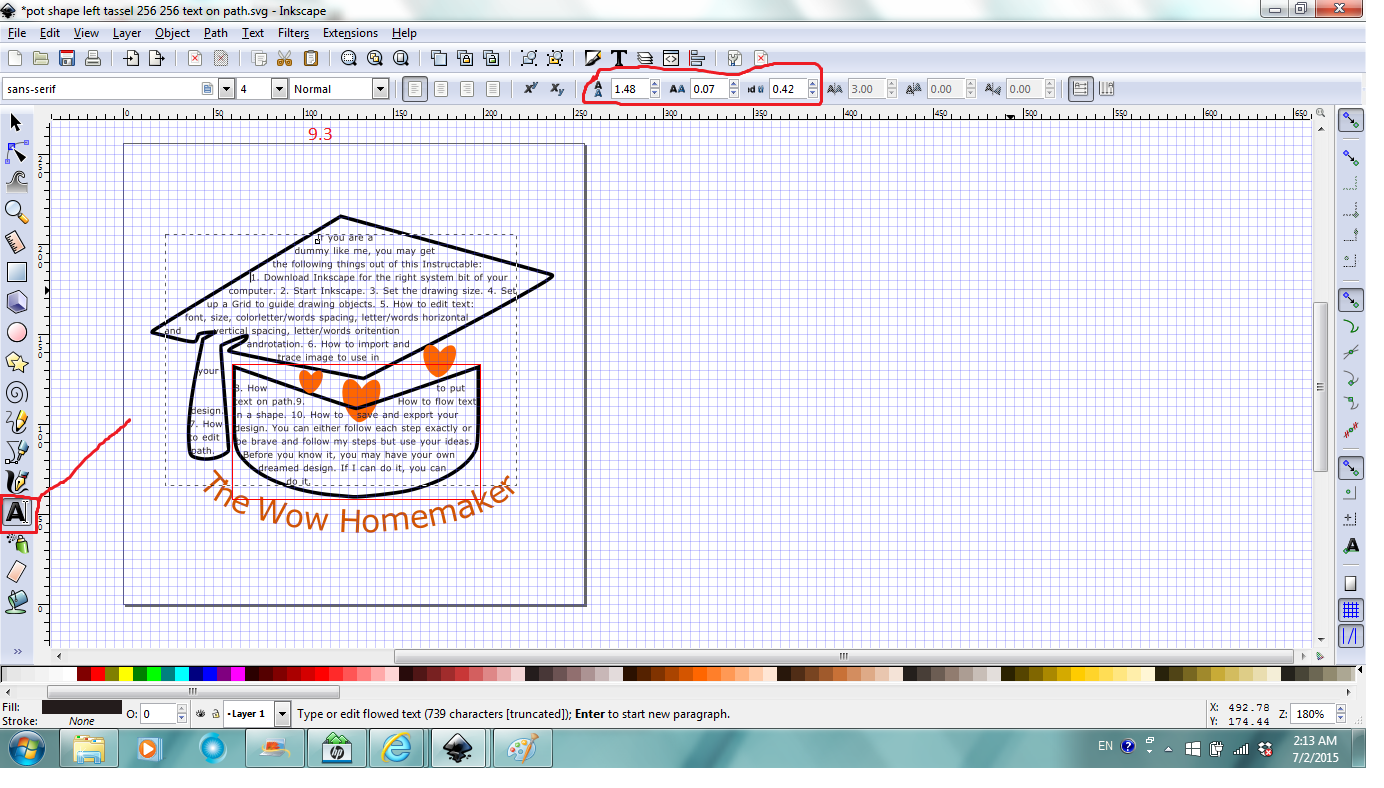The width and height of the screenshot is (1384, 788).
Task: Click the Paste clipboard icon
Action: tap(310, 58)
